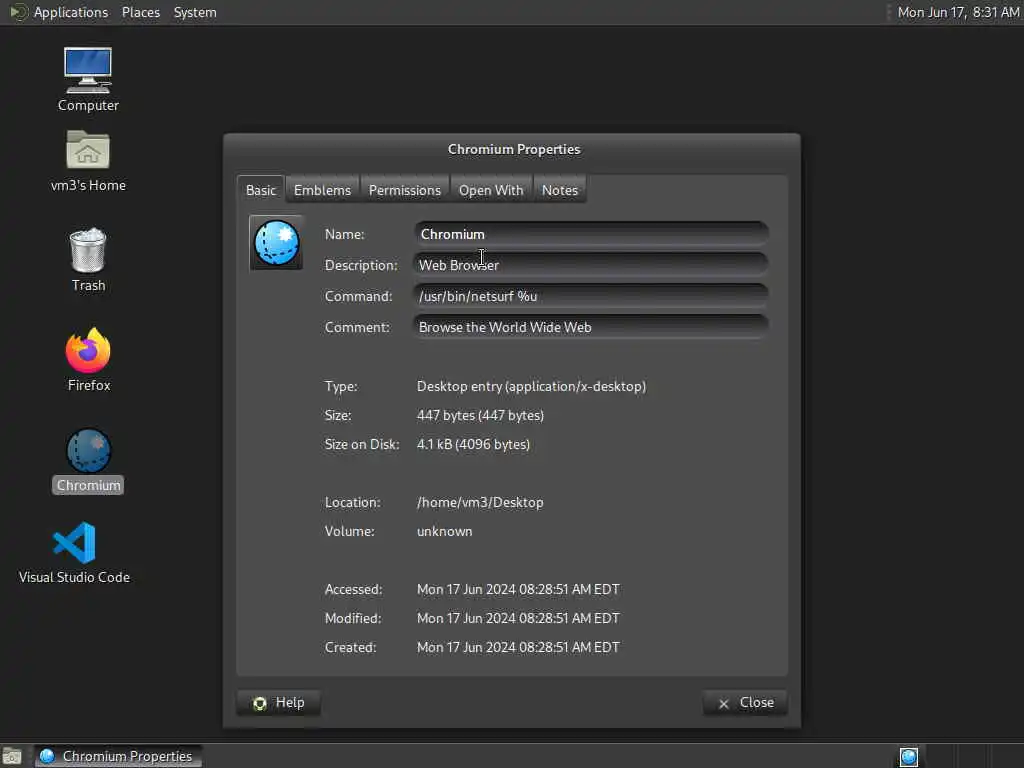Click the text "Desktop entry (application/x-desktop)"
The image size is (1024, 768).
pyautogui.click(x=531, y=386)
